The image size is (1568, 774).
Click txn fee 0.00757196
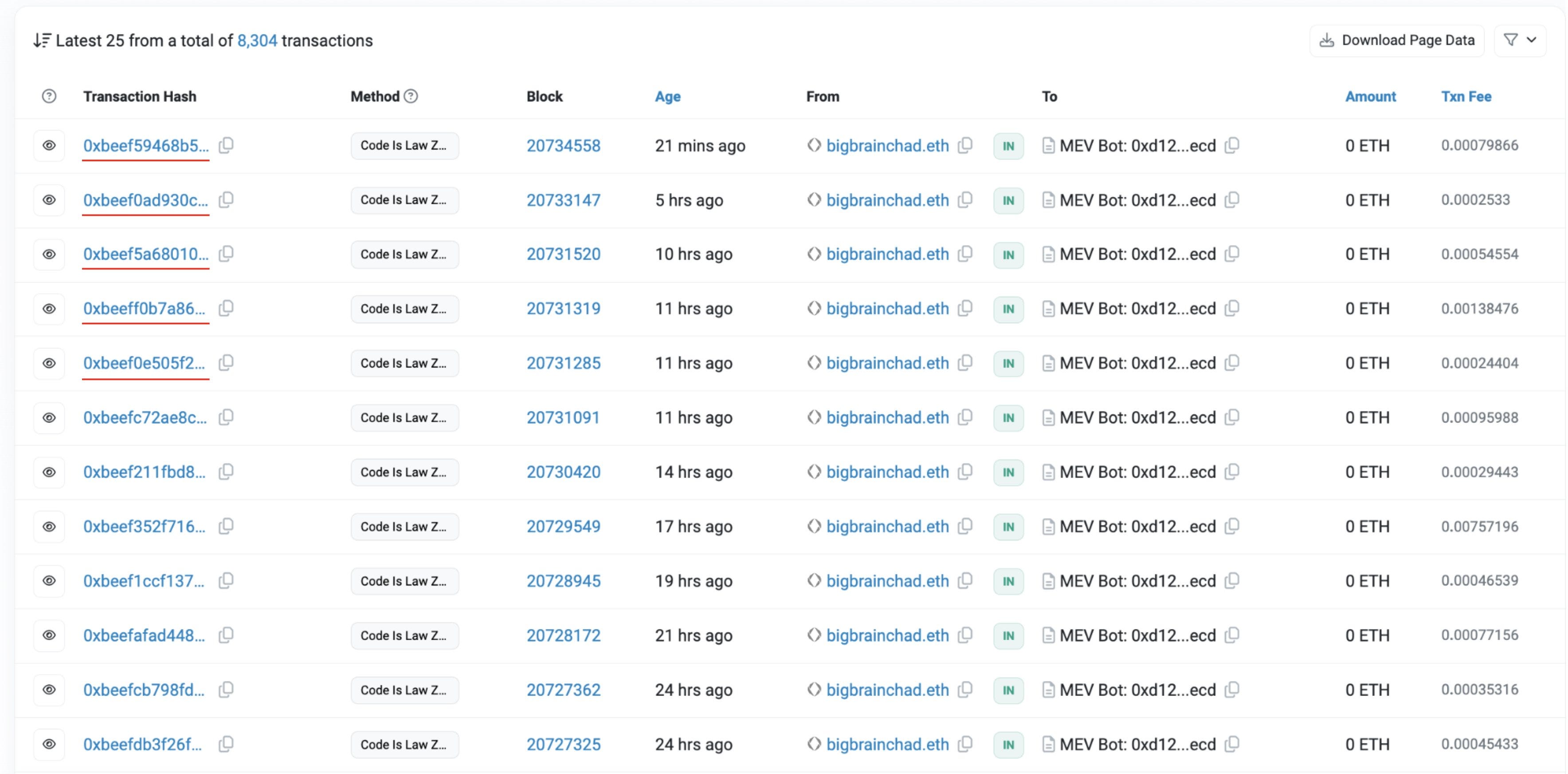tap(1479, 526)
